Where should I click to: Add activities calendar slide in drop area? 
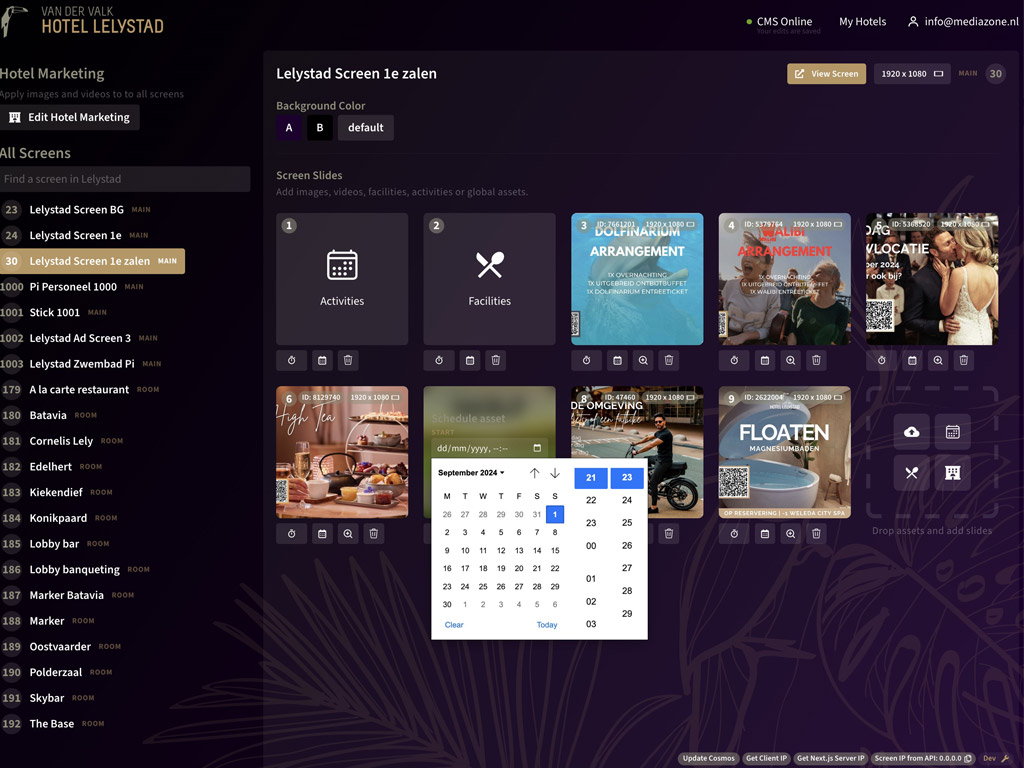(x=953, y=432)
